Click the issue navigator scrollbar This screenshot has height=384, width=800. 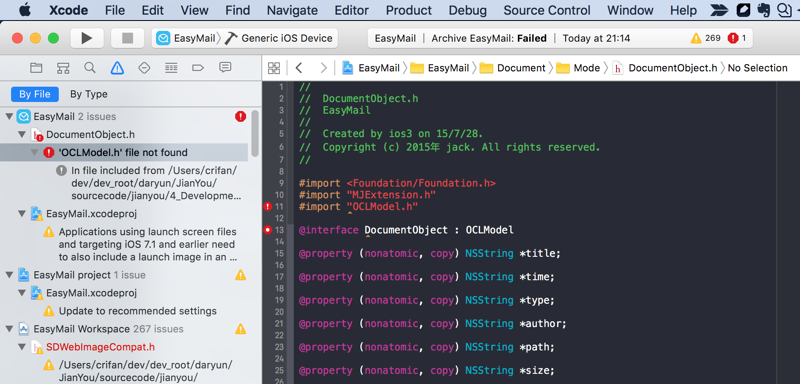(255, 134)
